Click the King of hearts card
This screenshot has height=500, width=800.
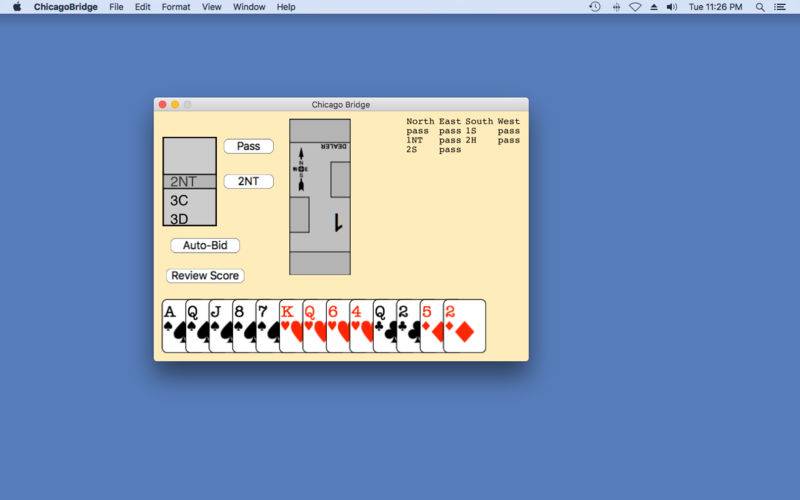coord(292,326)
